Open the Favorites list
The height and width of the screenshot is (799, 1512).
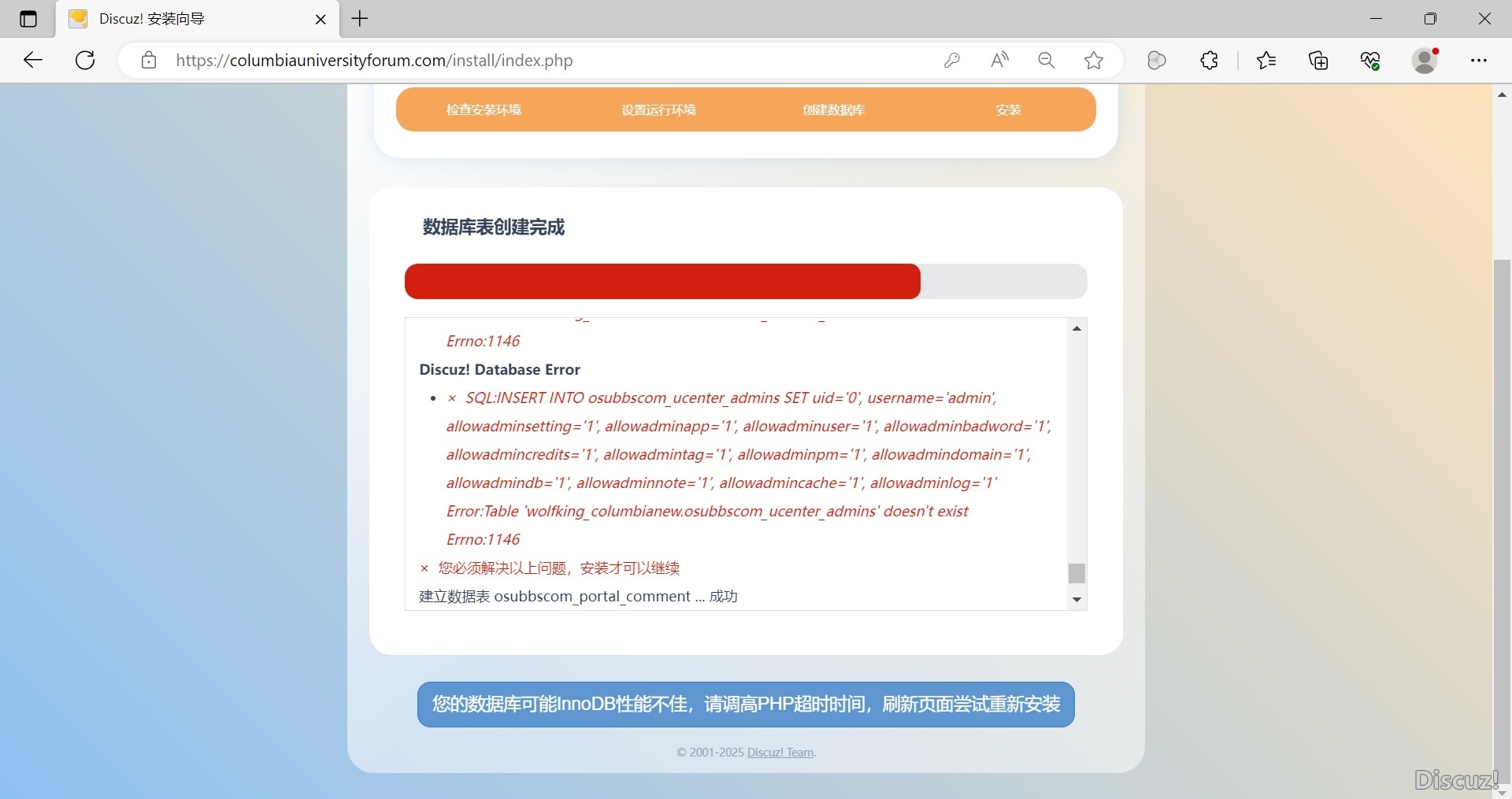1267,61
